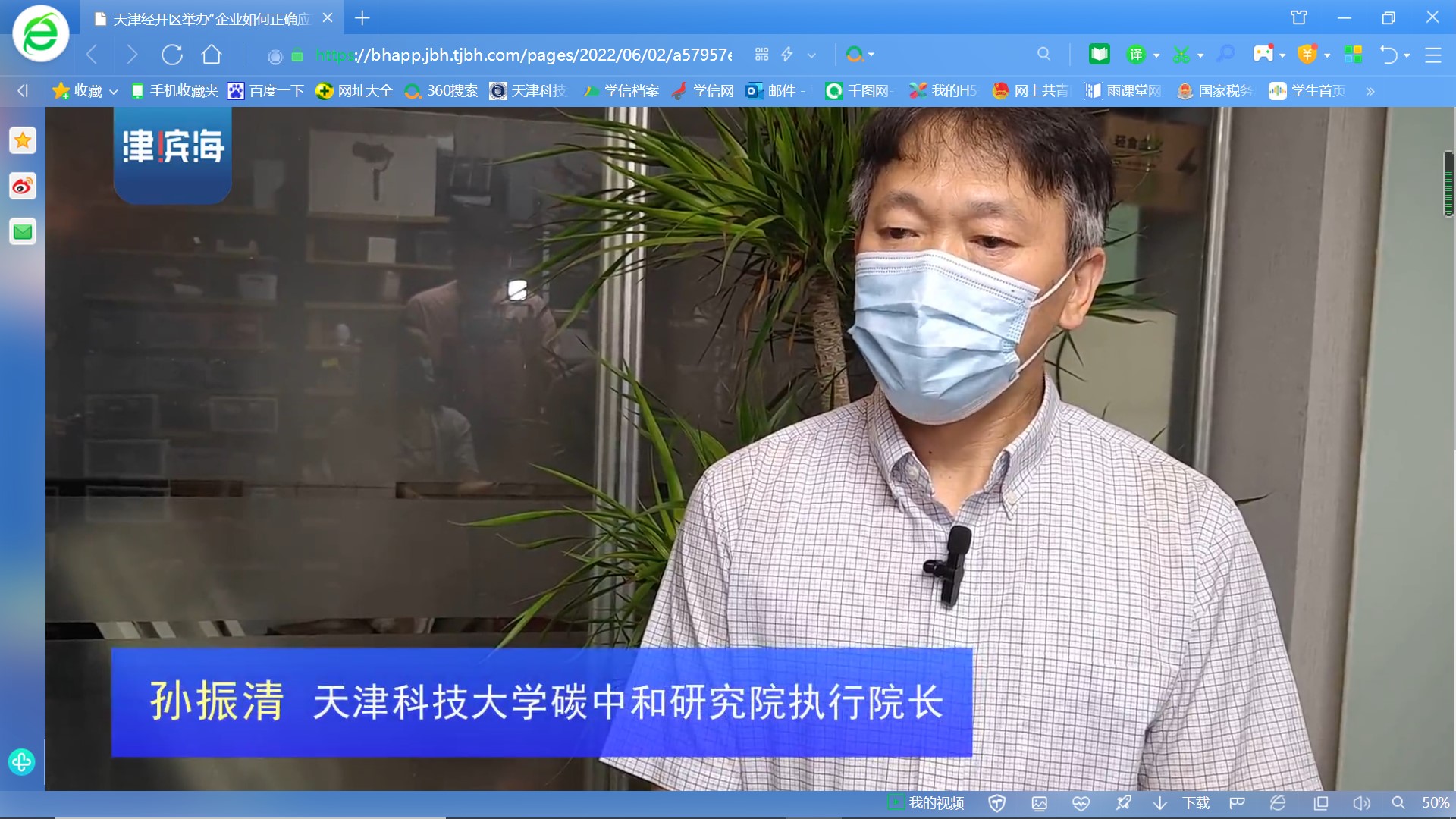Viewport: 1456px width, 819px height.
Task: Open the Weibo sidebar icon
Action: click(23, 186)
